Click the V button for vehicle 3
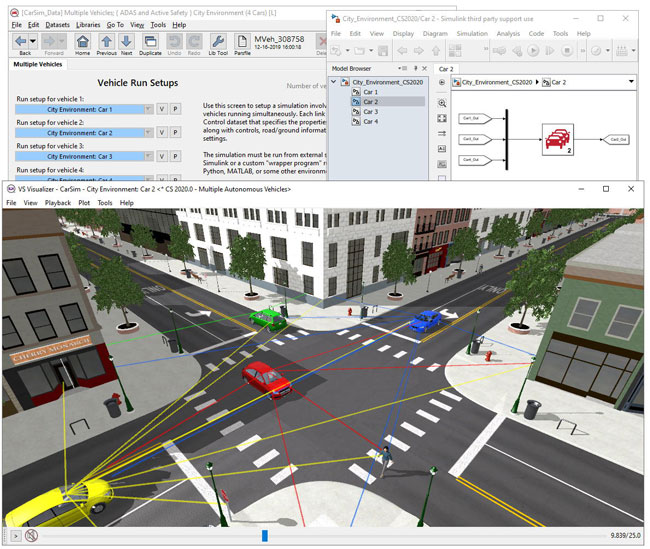This screenshot has height=549, width=650. point(162,156)
